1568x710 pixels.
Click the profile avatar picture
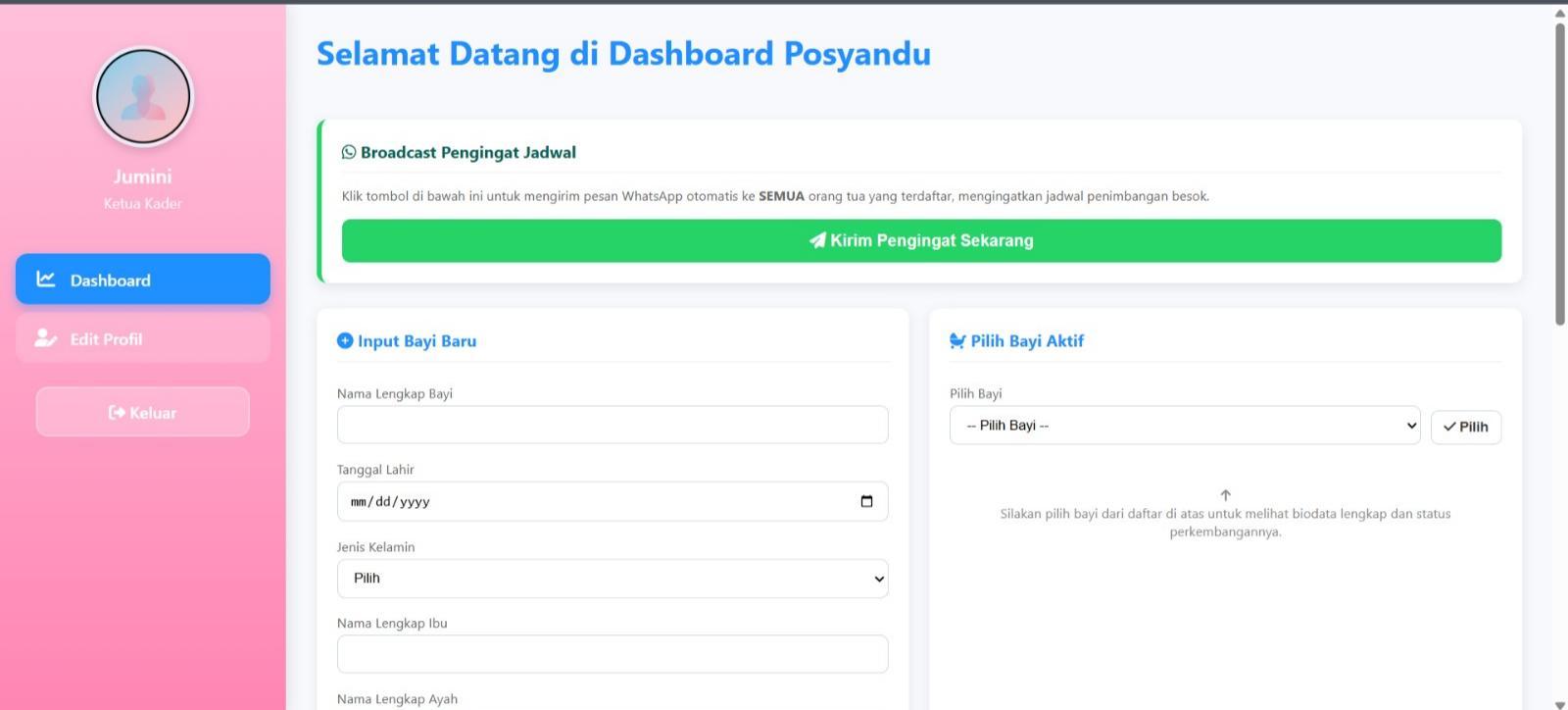tap(143, 96)
